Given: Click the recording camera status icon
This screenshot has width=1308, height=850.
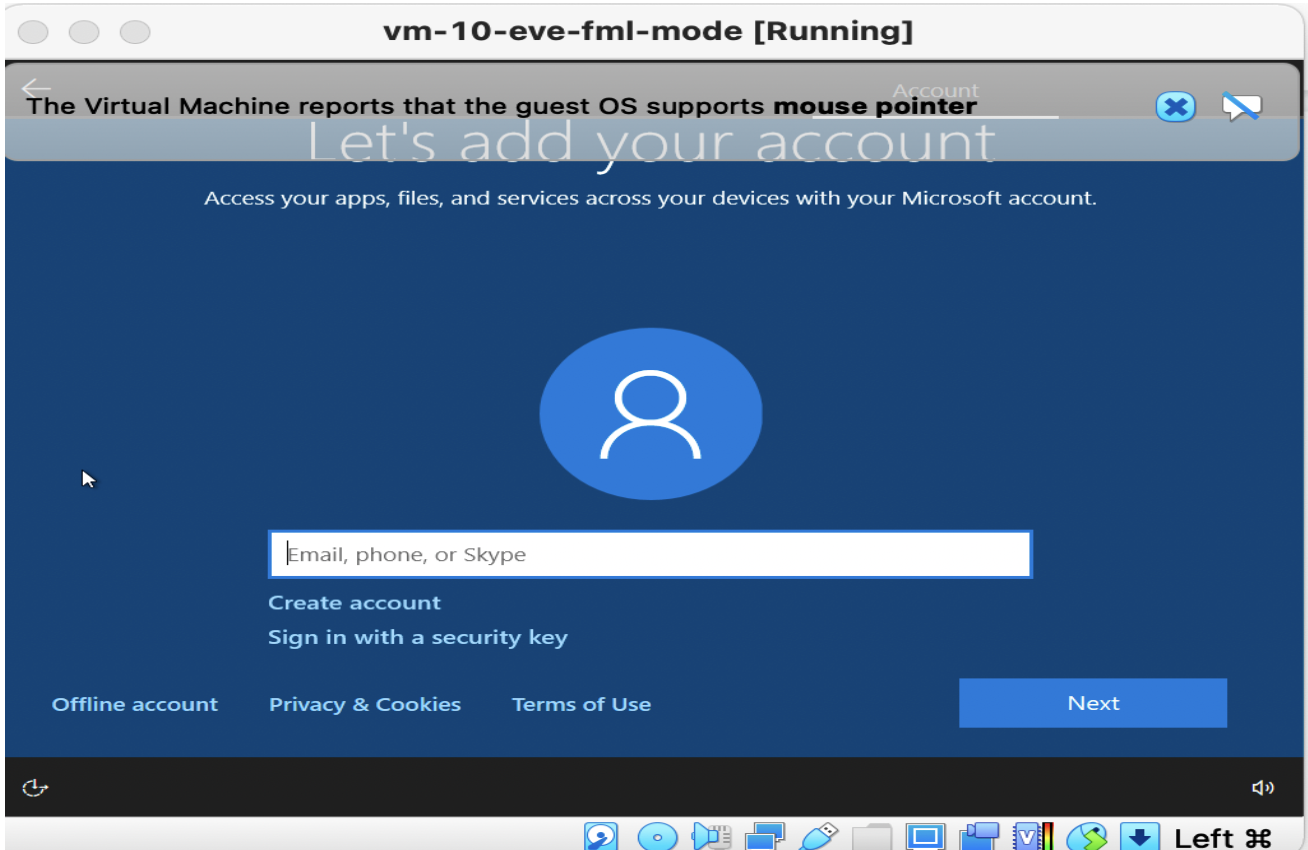Looking at the screenshot, I should coord(980,836).
